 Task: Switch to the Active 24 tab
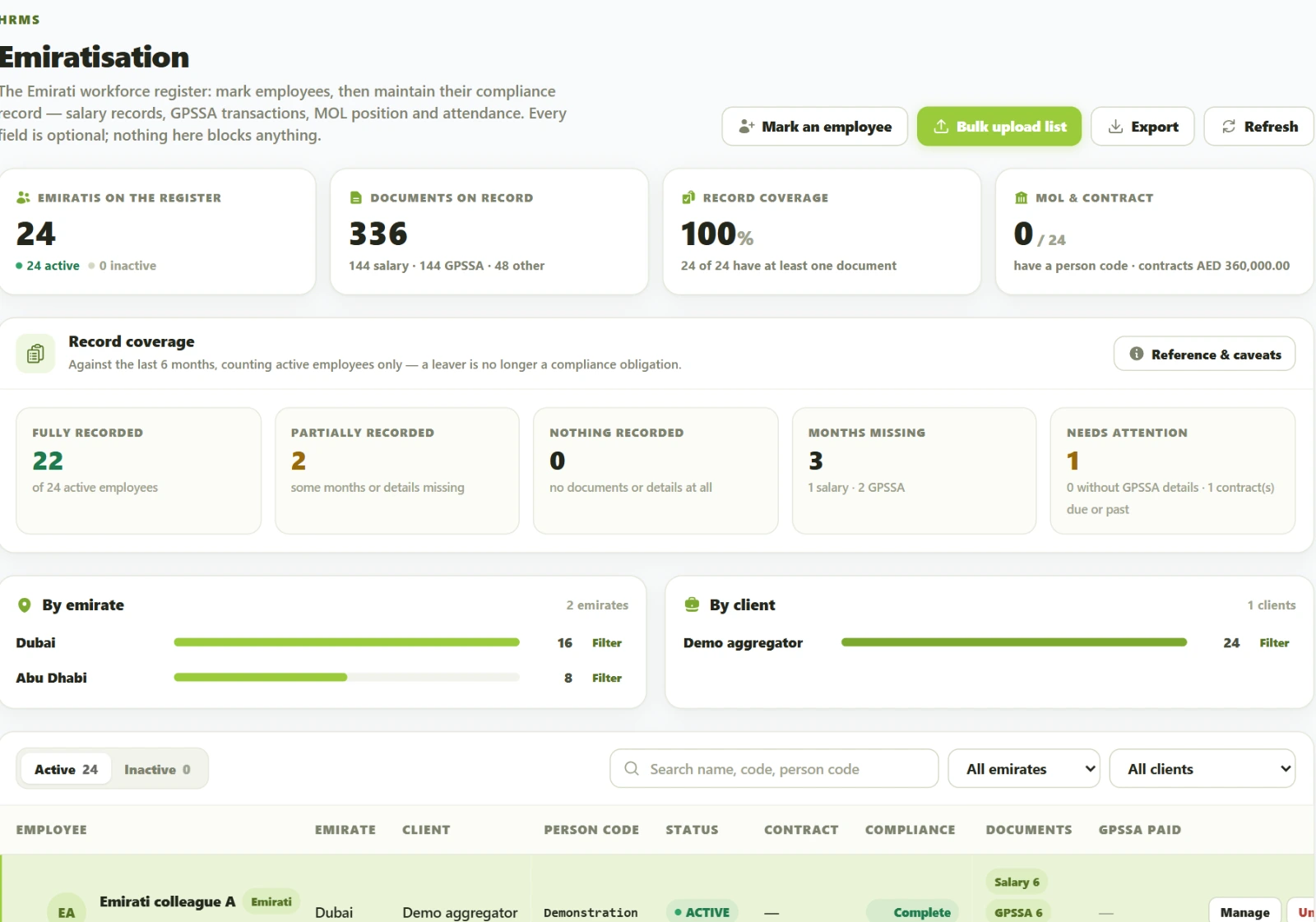click(66, 769)
